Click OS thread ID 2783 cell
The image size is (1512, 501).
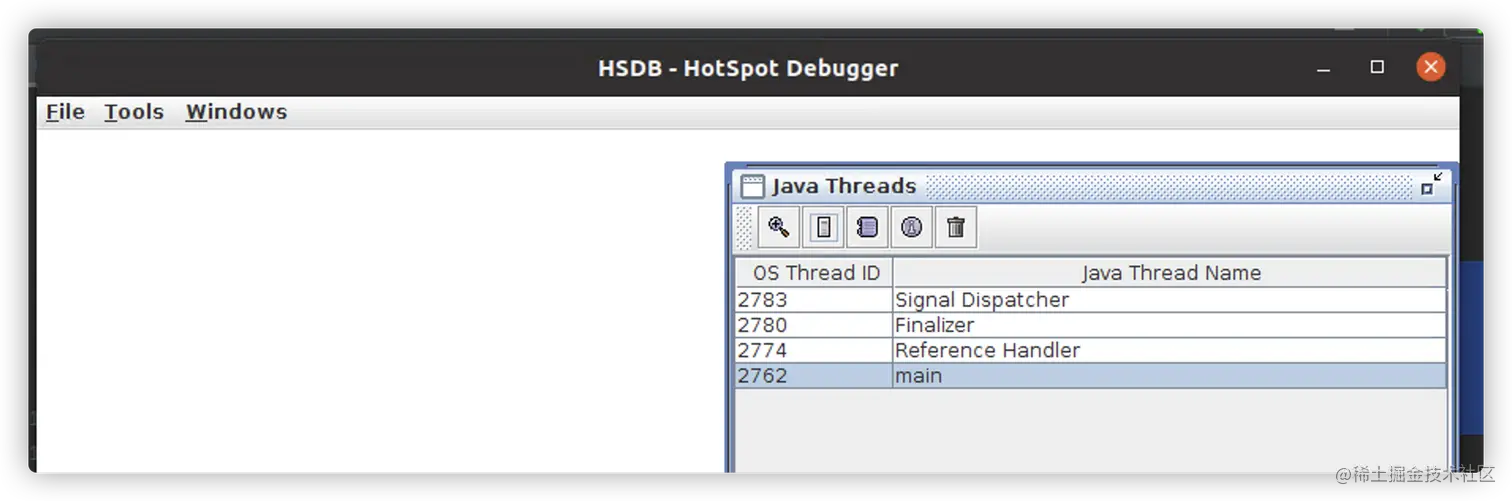[814, 300]
